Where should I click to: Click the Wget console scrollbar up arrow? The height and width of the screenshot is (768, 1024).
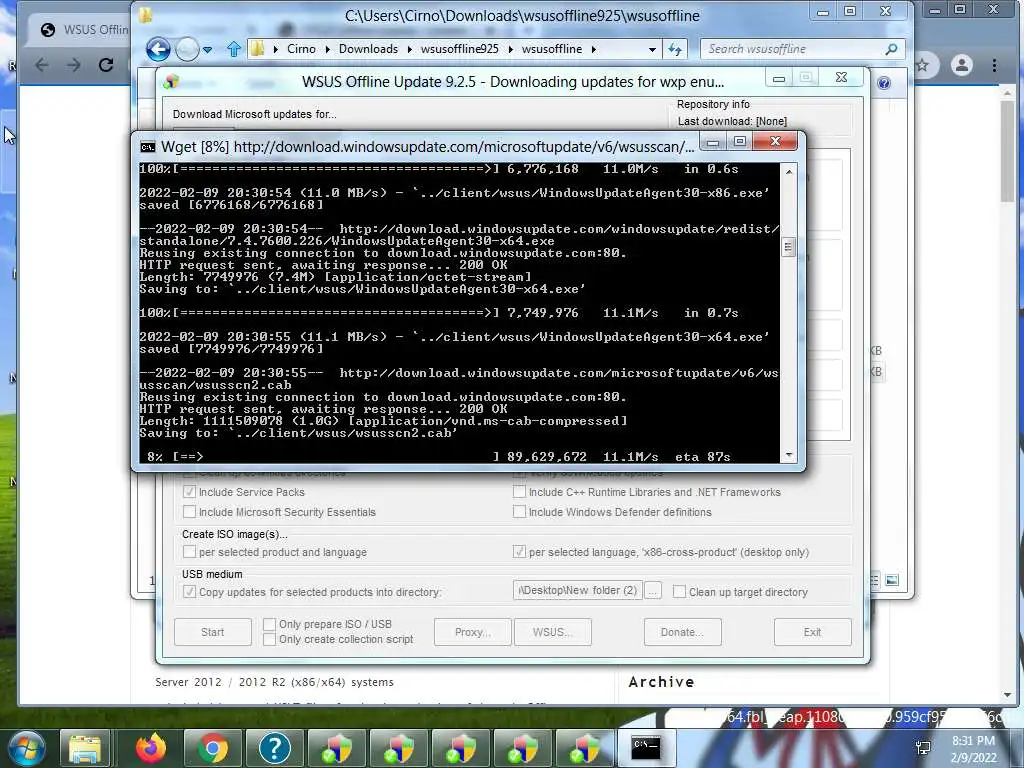pos(789,172)
